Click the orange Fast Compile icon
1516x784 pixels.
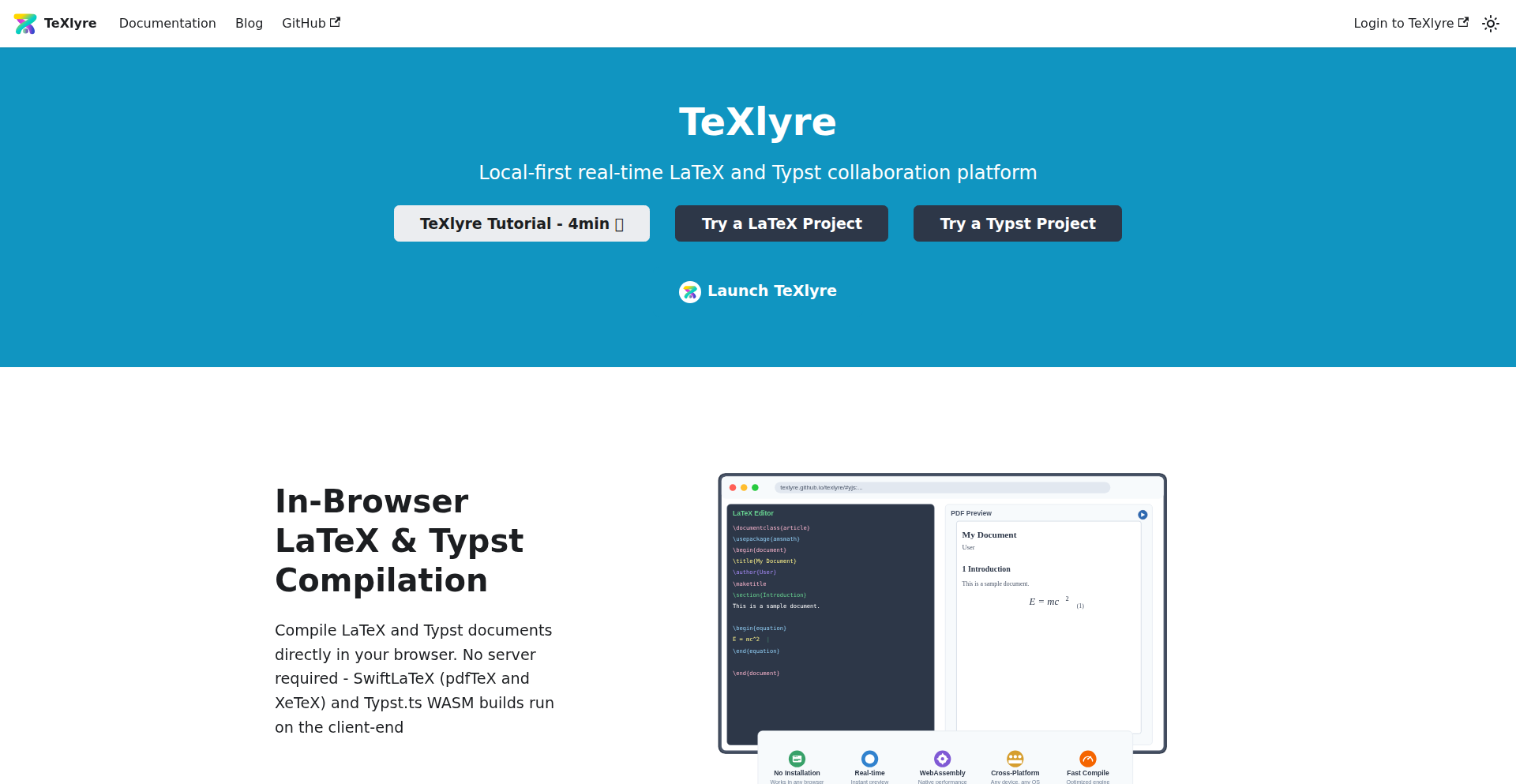coord(1088,759)
